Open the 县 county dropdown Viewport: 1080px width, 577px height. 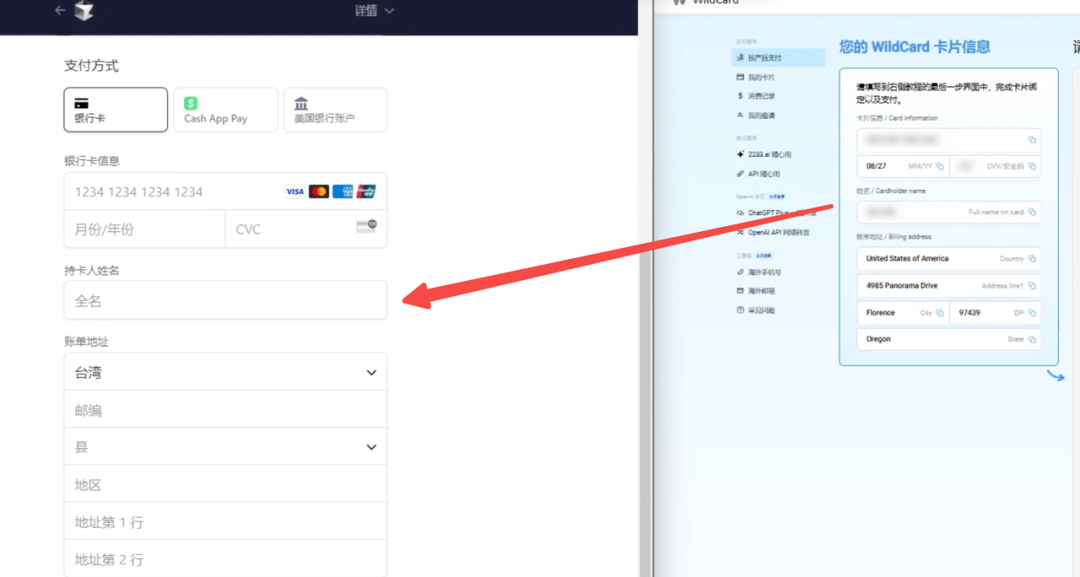click(x=225, y=447)
